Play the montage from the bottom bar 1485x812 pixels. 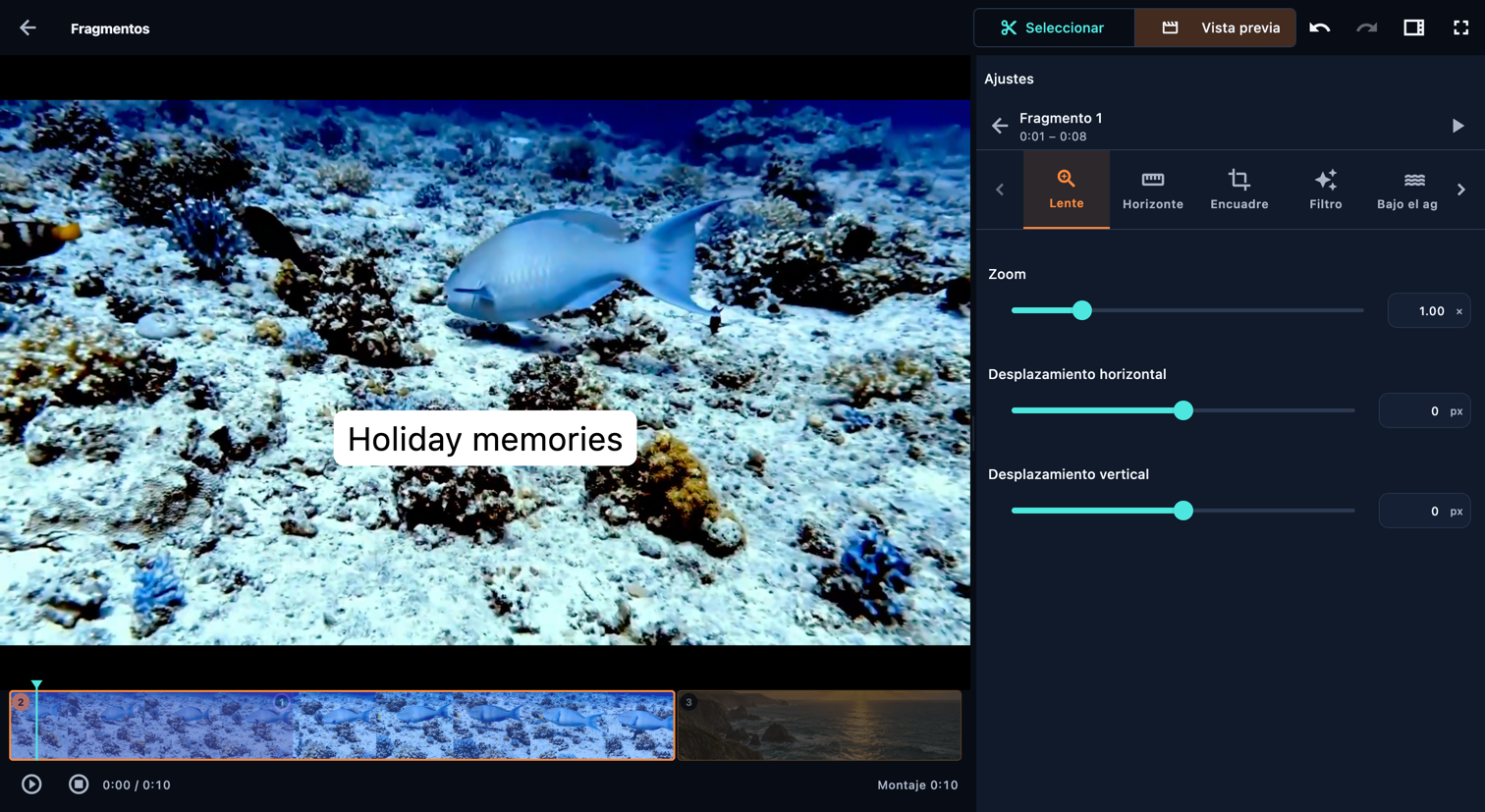coord(31,785)
